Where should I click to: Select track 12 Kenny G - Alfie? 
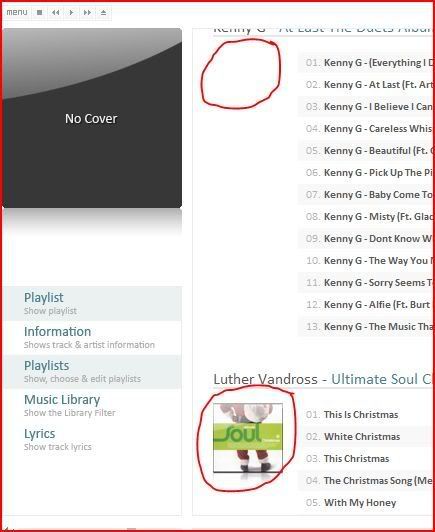(366, 304)
